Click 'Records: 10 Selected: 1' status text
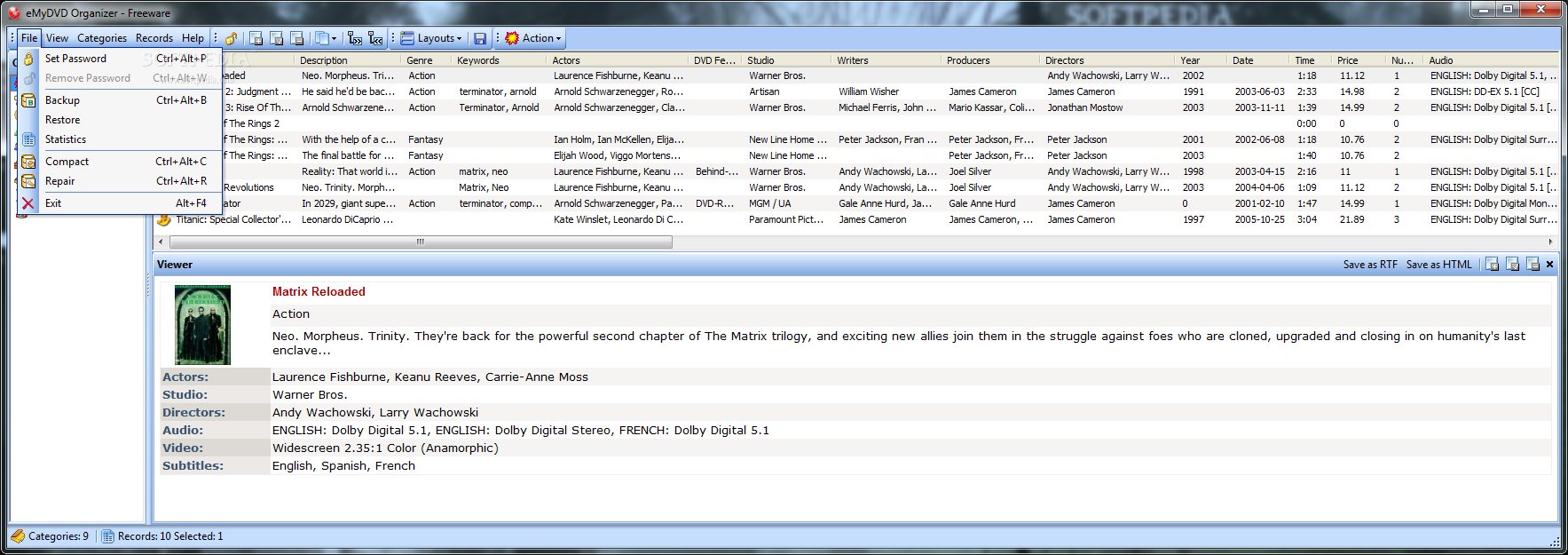Screen dimensions: 1568x555 [x=170, y=536]
